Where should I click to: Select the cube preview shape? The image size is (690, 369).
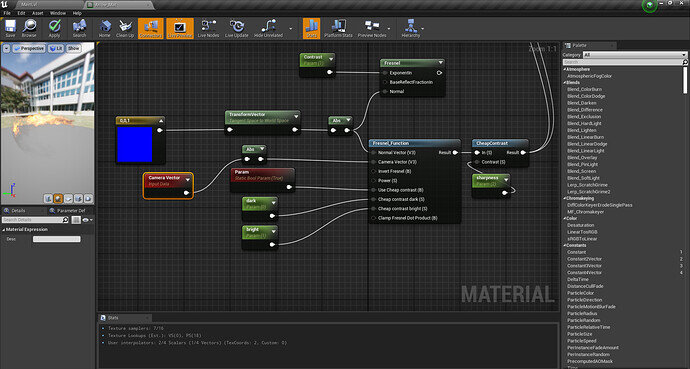point(78,199)
